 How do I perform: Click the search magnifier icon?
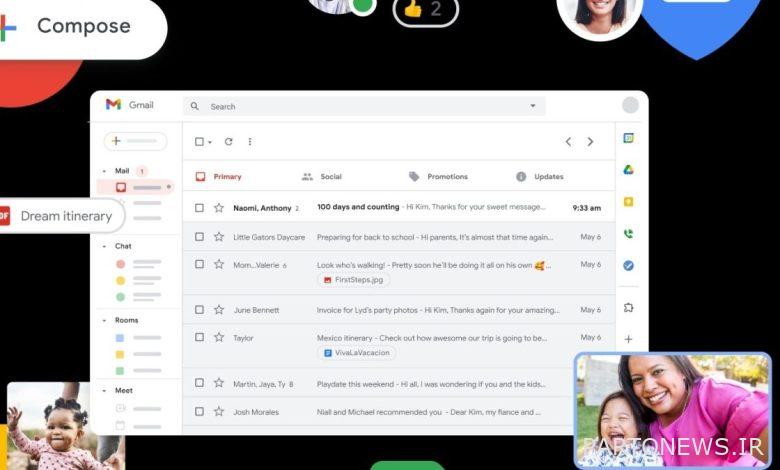[195, 106]
